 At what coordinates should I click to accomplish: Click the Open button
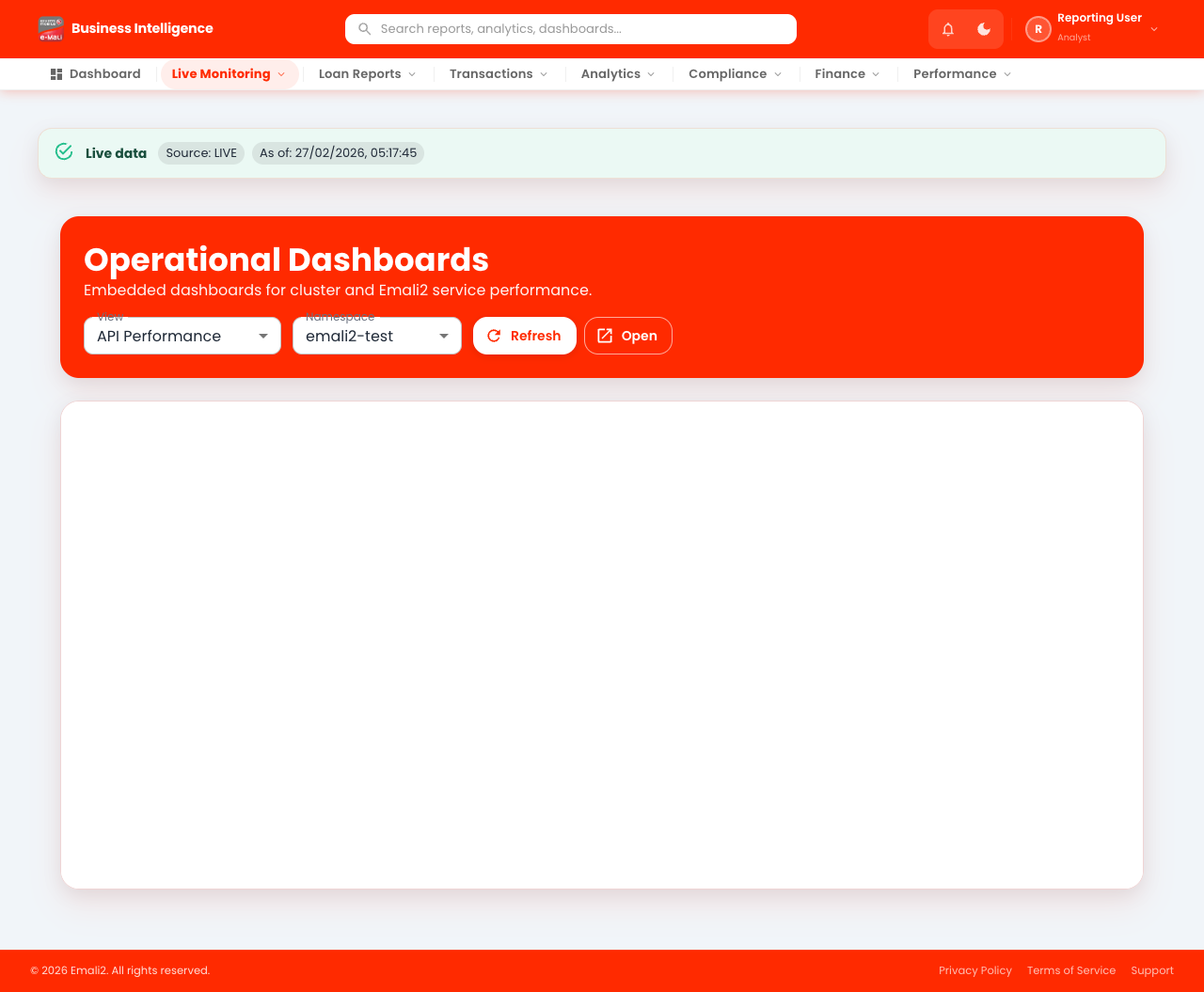628,336
